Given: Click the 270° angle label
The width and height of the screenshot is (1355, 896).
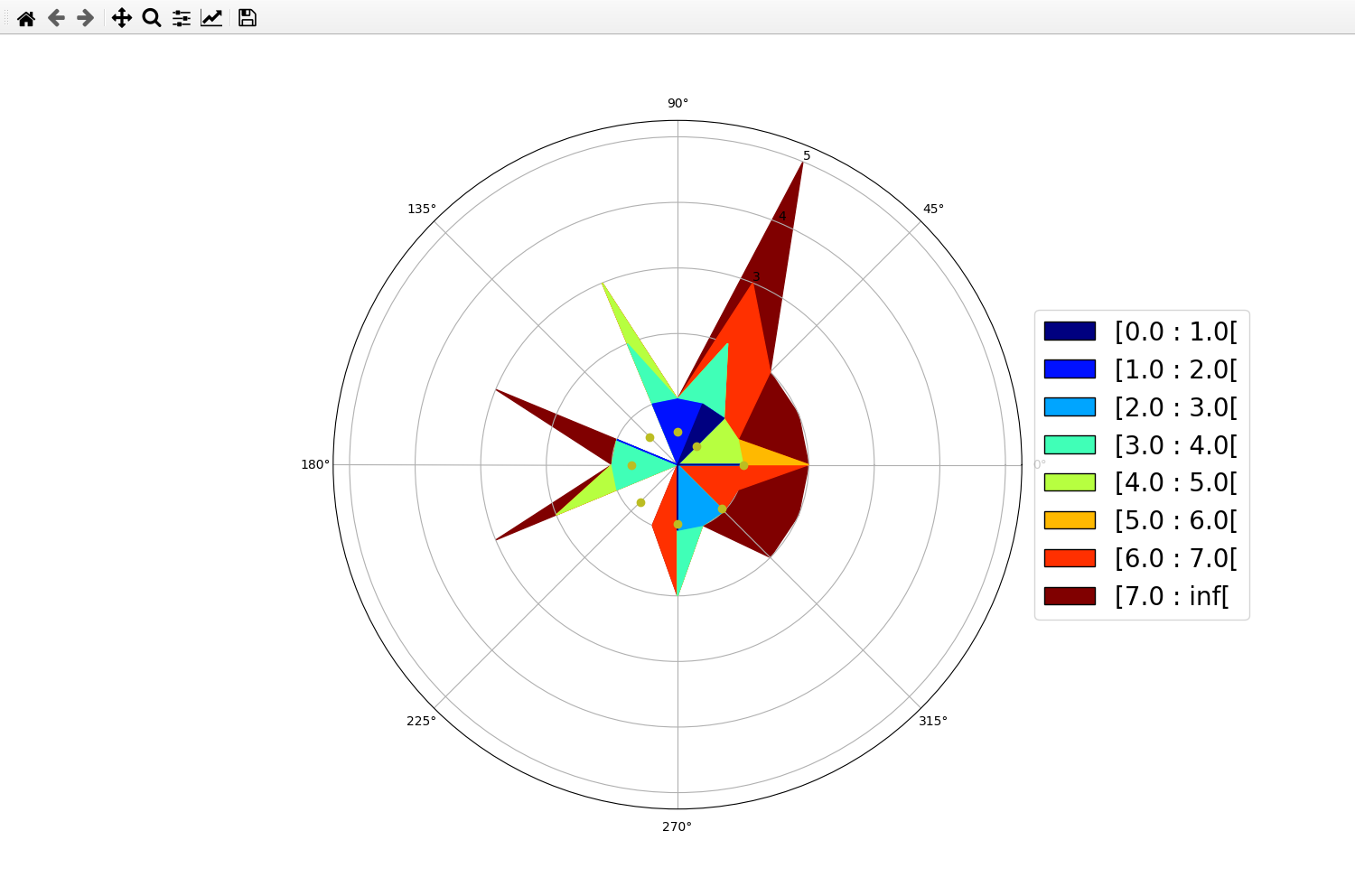Looking at the screenshot, I should [x=677, y=826].
